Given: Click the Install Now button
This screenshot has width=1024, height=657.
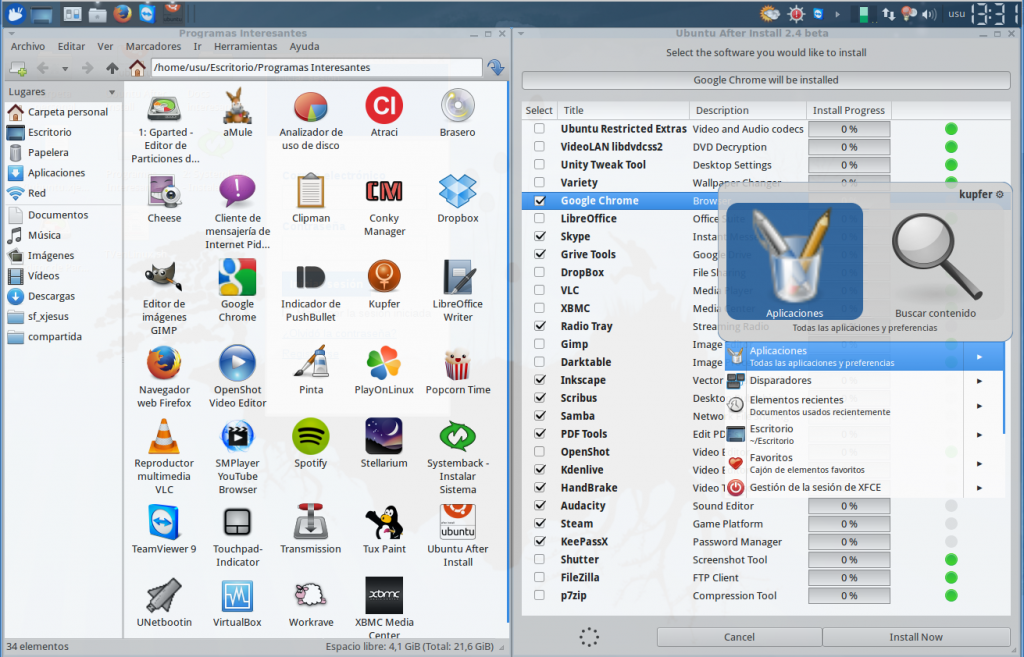Looking at the screenshot, I should pyautogui.click(x=916, y=637).
